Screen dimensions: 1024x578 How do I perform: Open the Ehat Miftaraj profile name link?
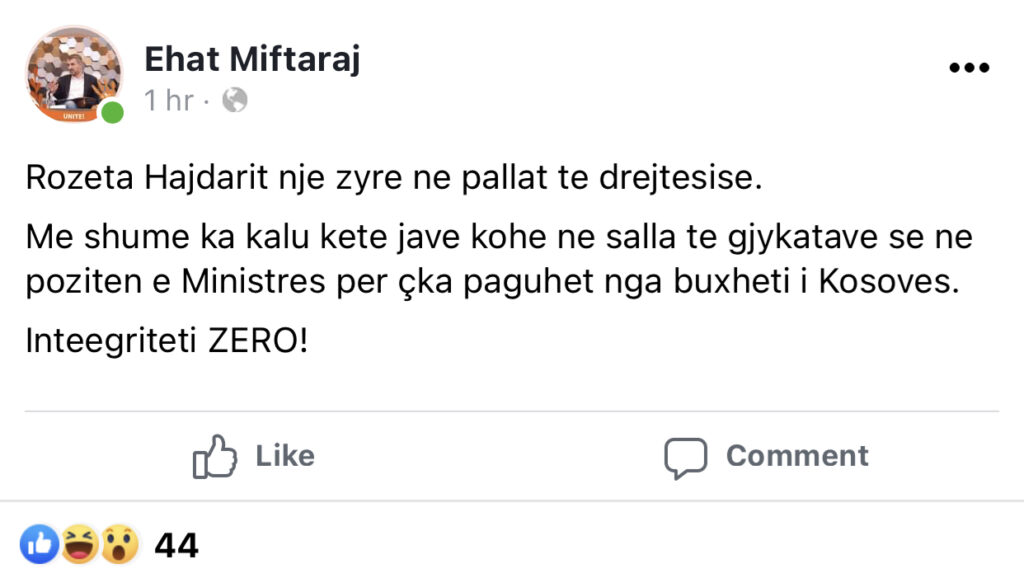click(252, 59)
